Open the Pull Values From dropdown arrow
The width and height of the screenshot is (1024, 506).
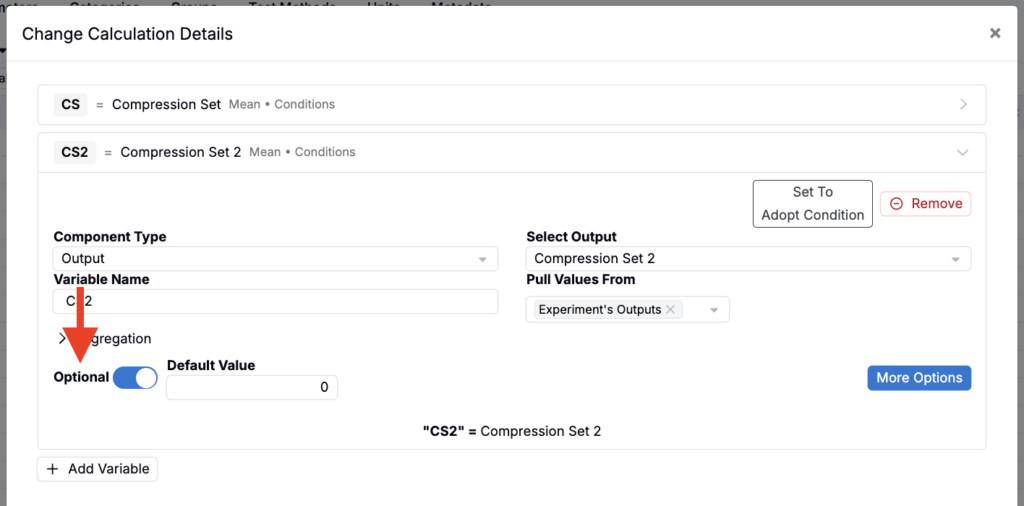714,310
